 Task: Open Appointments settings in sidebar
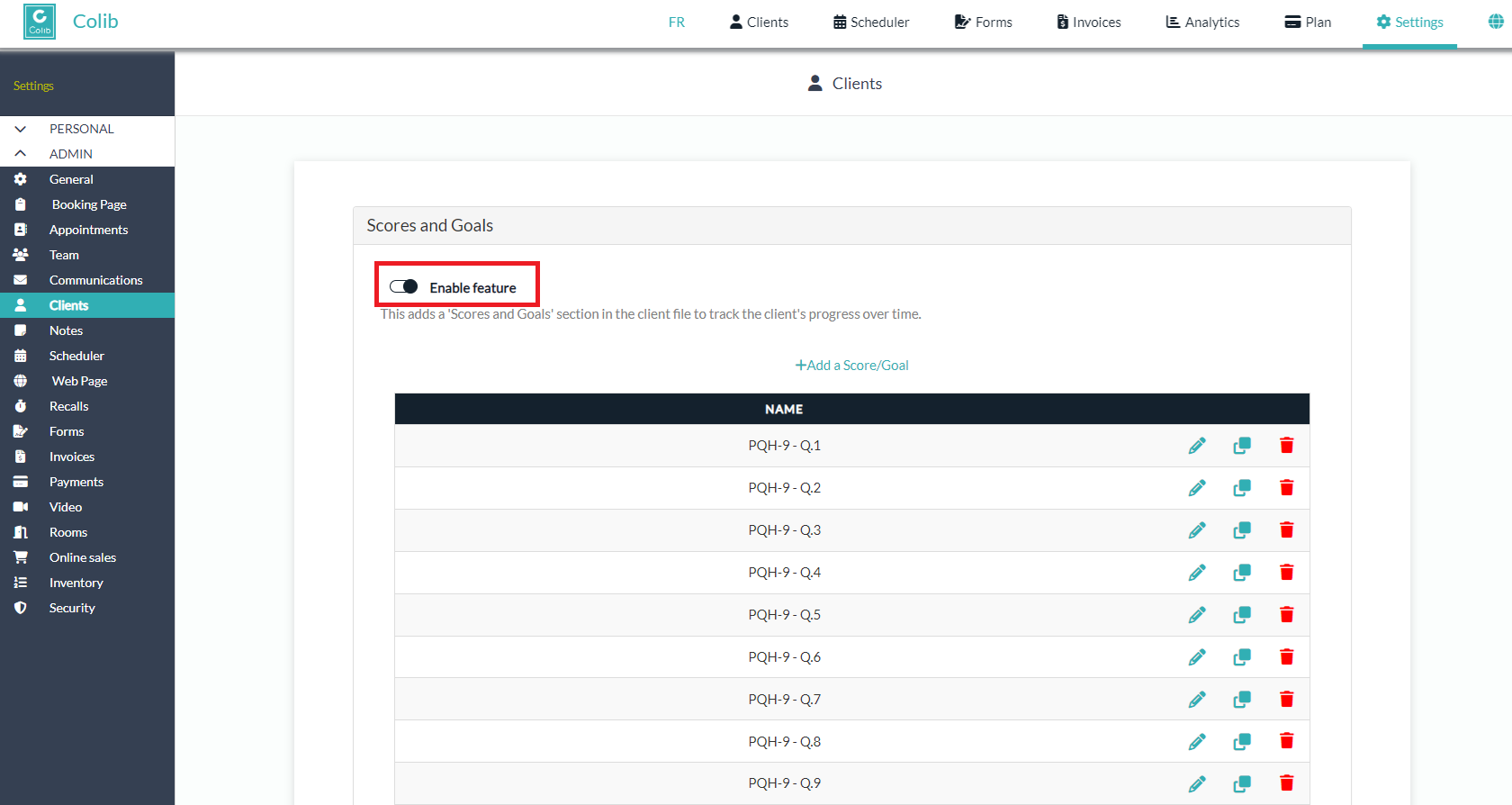(87, 230)
